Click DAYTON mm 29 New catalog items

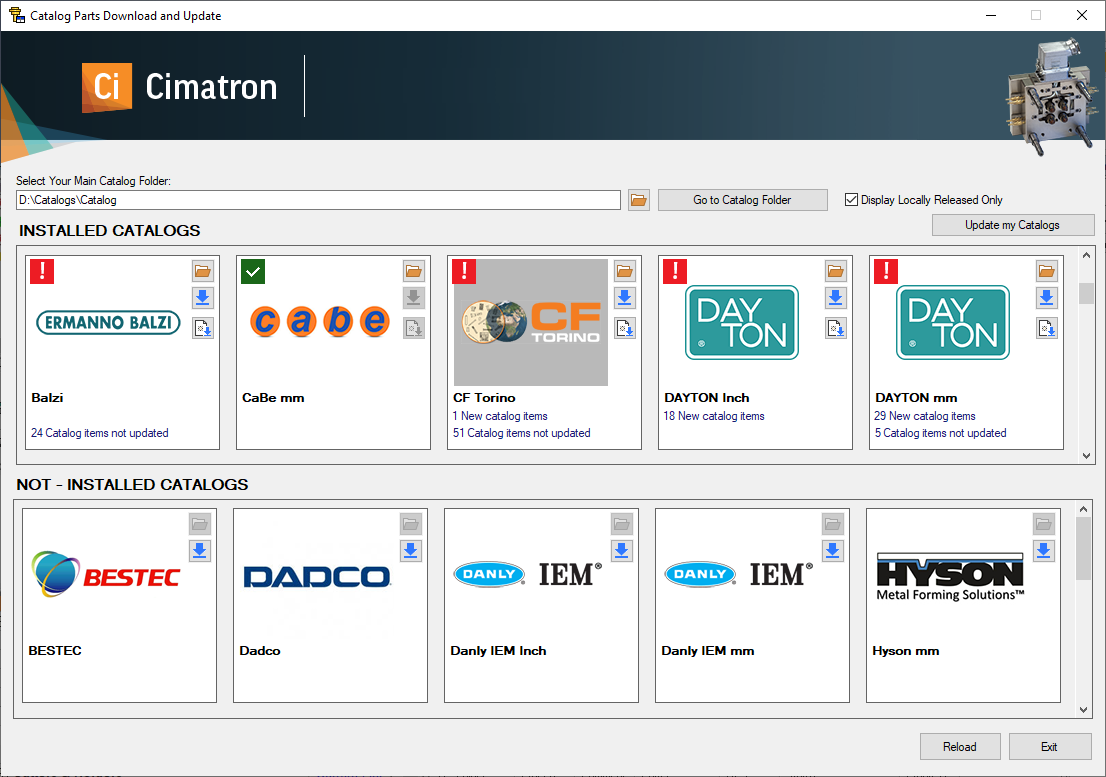point(925,416)
